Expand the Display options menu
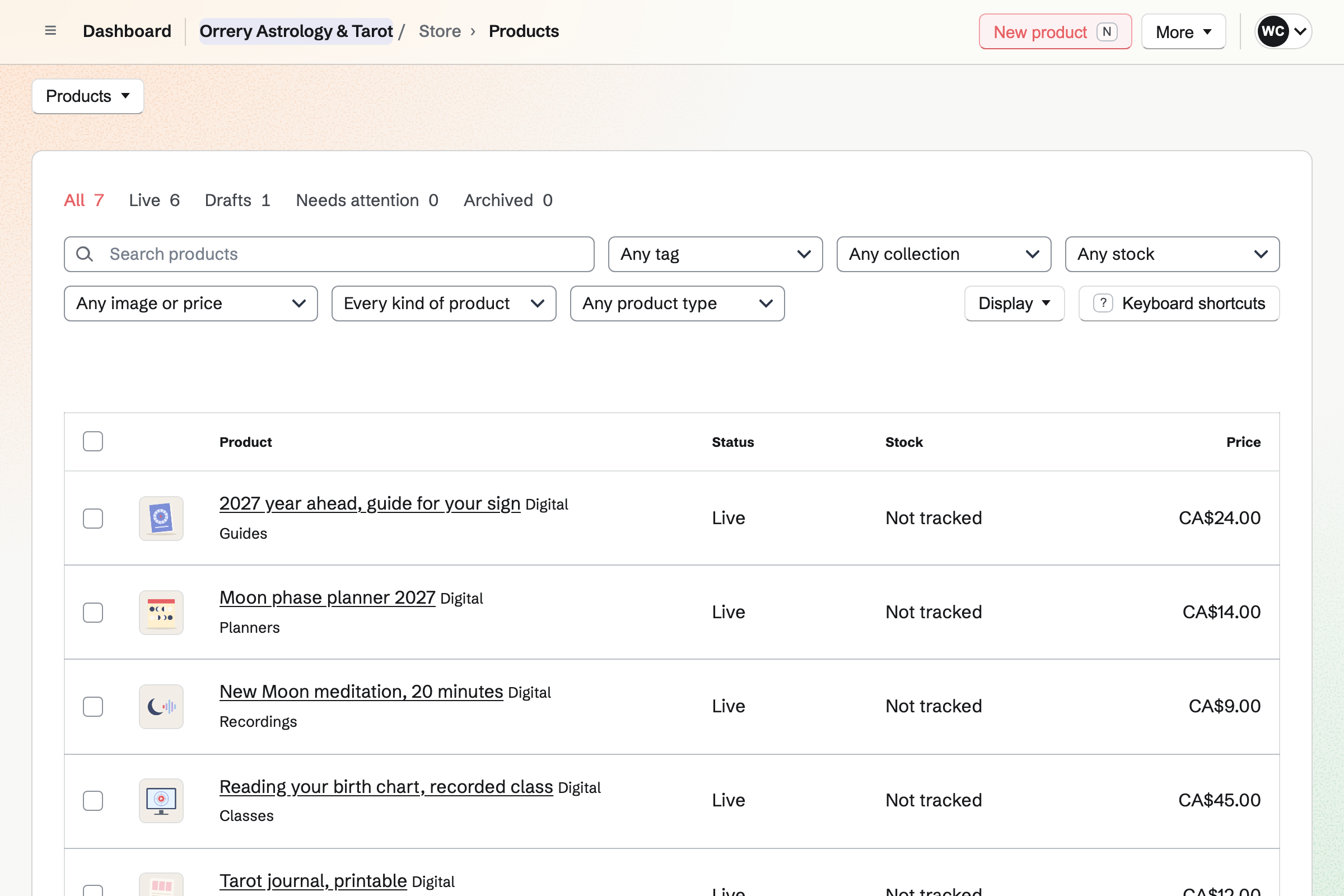Viewport: 1344px width, 896px height. [1014, 304]
